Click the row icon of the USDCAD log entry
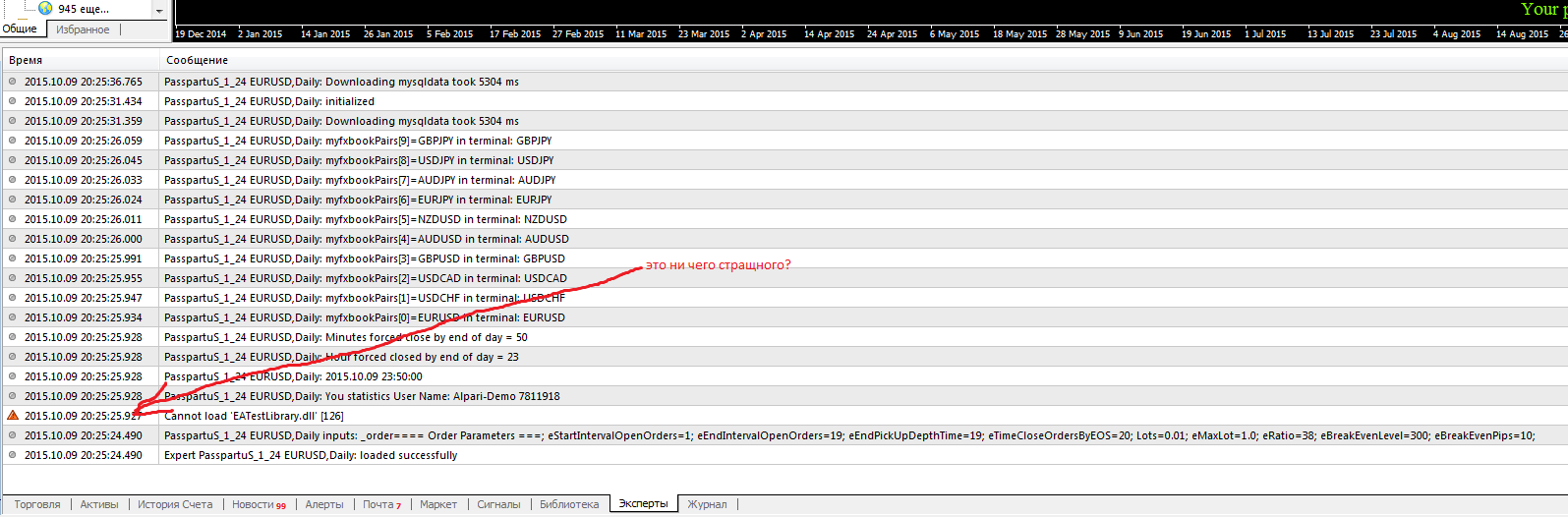 (13, 278)
